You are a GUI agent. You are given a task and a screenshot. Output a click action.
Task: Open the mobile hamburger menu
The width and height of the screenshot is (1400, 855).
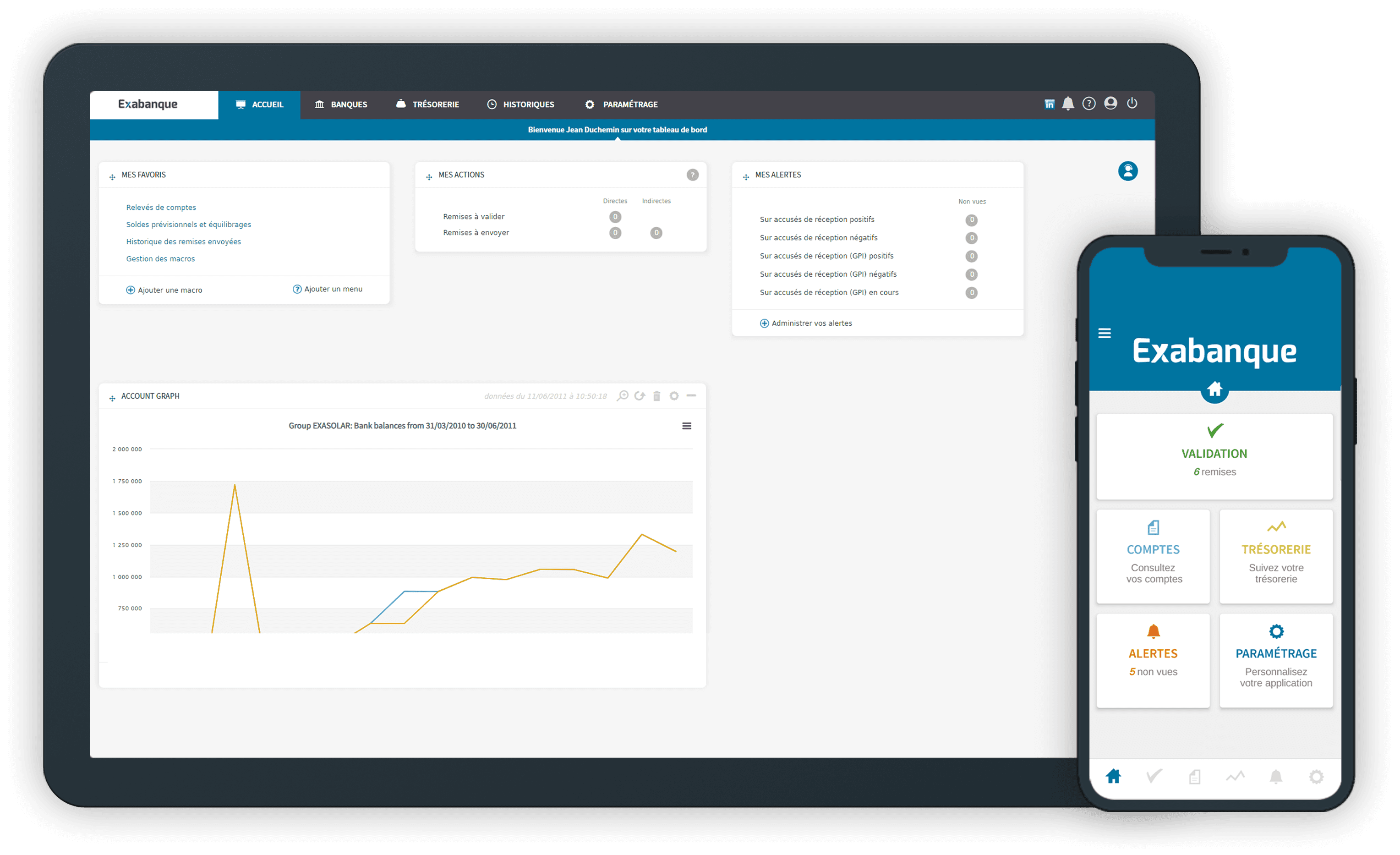point(1104,333)
